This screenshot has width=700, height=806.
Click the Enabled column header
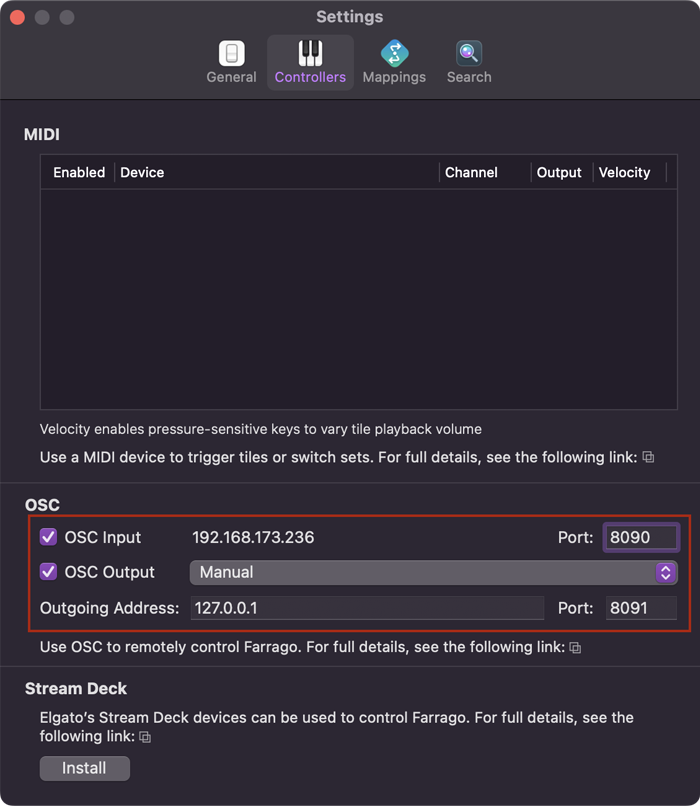tap(79, 172)
